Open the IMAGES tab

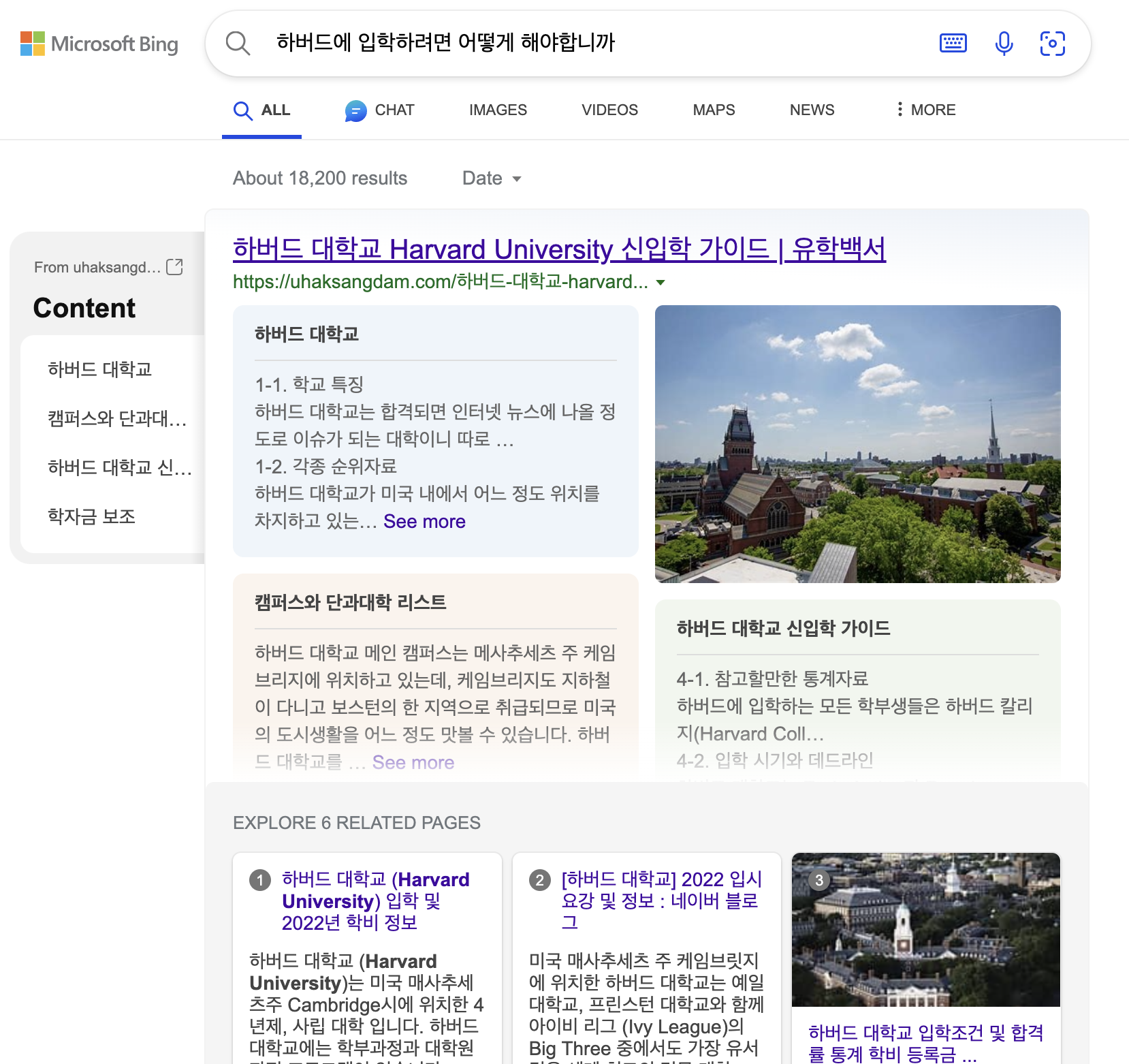coord(498,110)
